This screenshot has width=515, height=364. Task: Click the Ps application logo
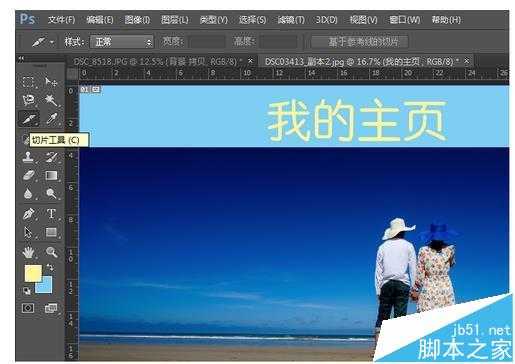coord(27,19)
